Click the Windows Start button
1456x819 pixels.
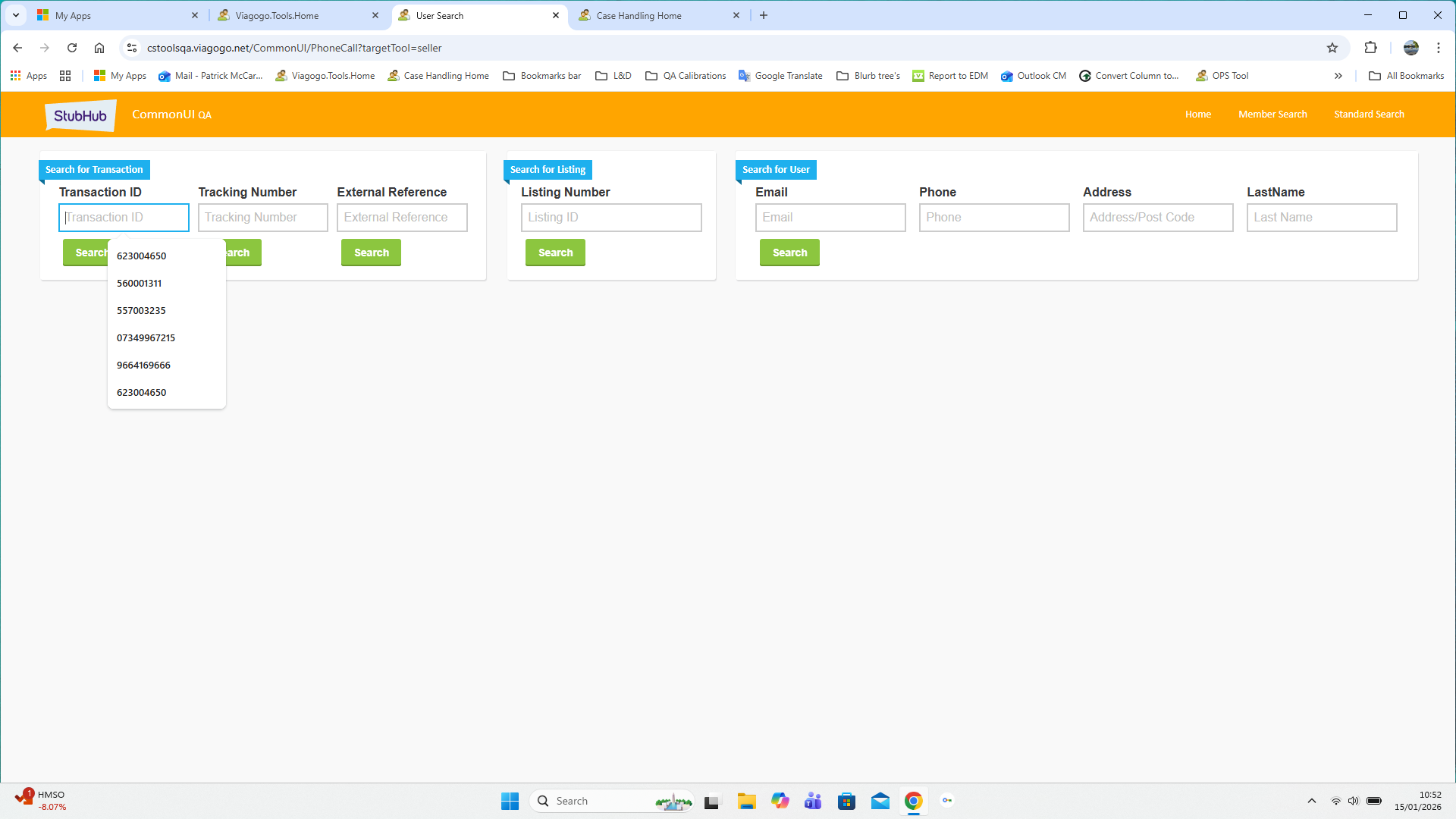point(510,801)
